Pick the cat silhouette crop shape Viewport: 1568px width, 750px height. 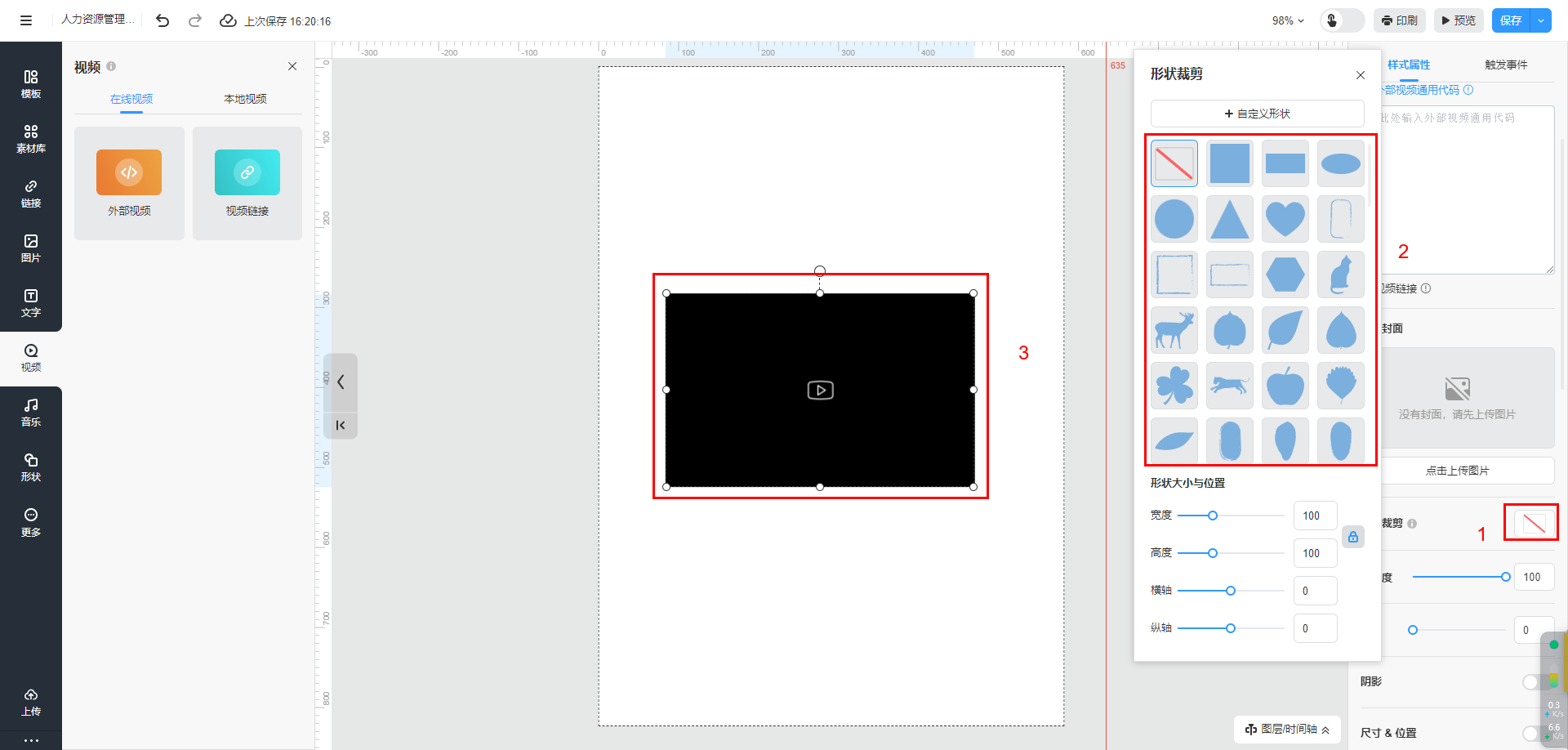(1340, 275)
